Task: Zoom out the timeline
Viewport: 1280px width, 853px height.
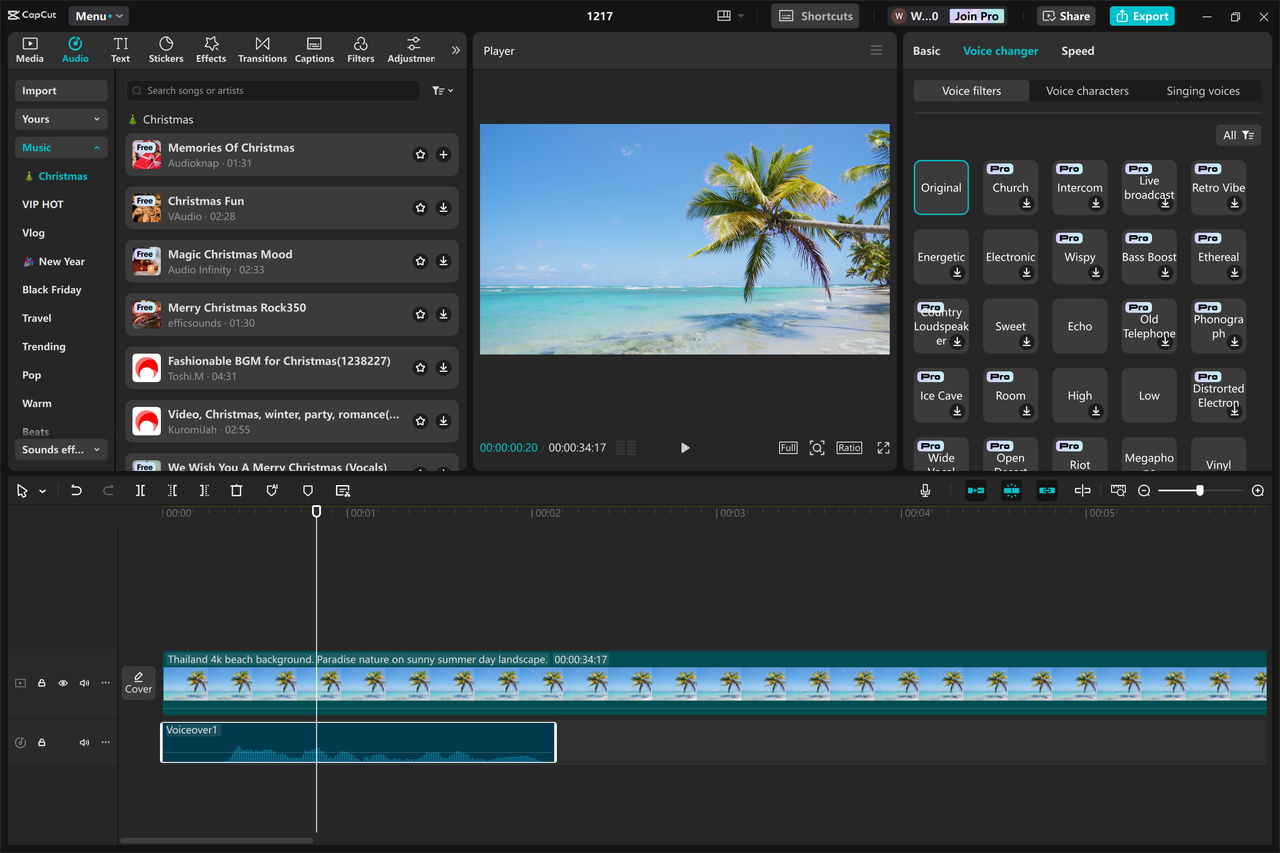Action: point(1144,491)
